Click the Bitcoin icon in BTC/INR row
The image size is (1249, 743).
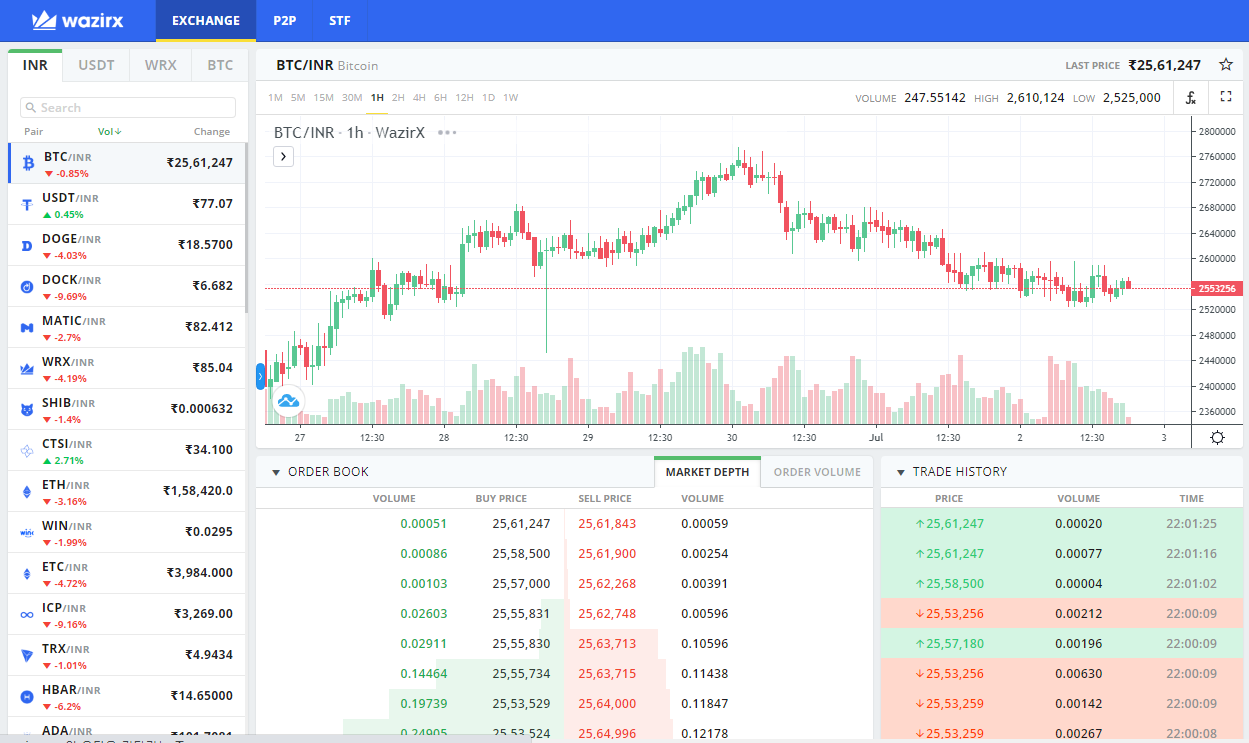[x=27, y=163]
